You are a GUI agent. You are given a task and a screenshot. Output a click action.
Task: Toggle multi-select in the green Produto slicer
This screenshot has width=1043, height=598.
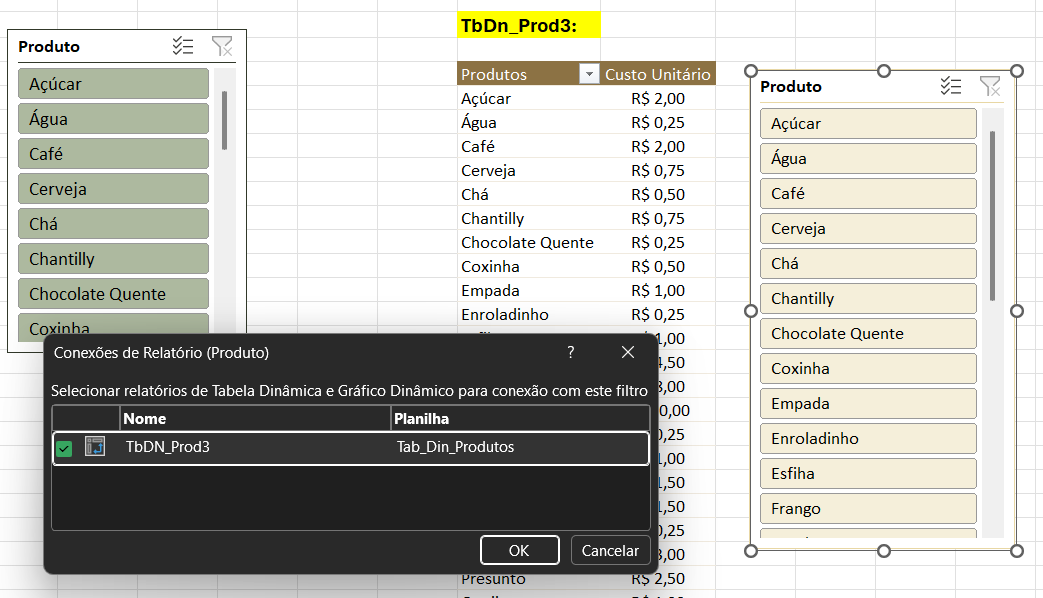(x=183, y=46)
